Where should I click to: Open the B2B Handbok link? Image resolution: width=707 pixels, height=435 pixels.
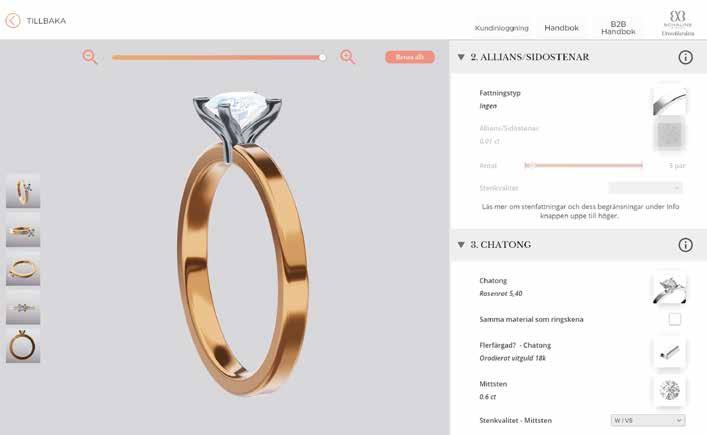coord(618,27)
